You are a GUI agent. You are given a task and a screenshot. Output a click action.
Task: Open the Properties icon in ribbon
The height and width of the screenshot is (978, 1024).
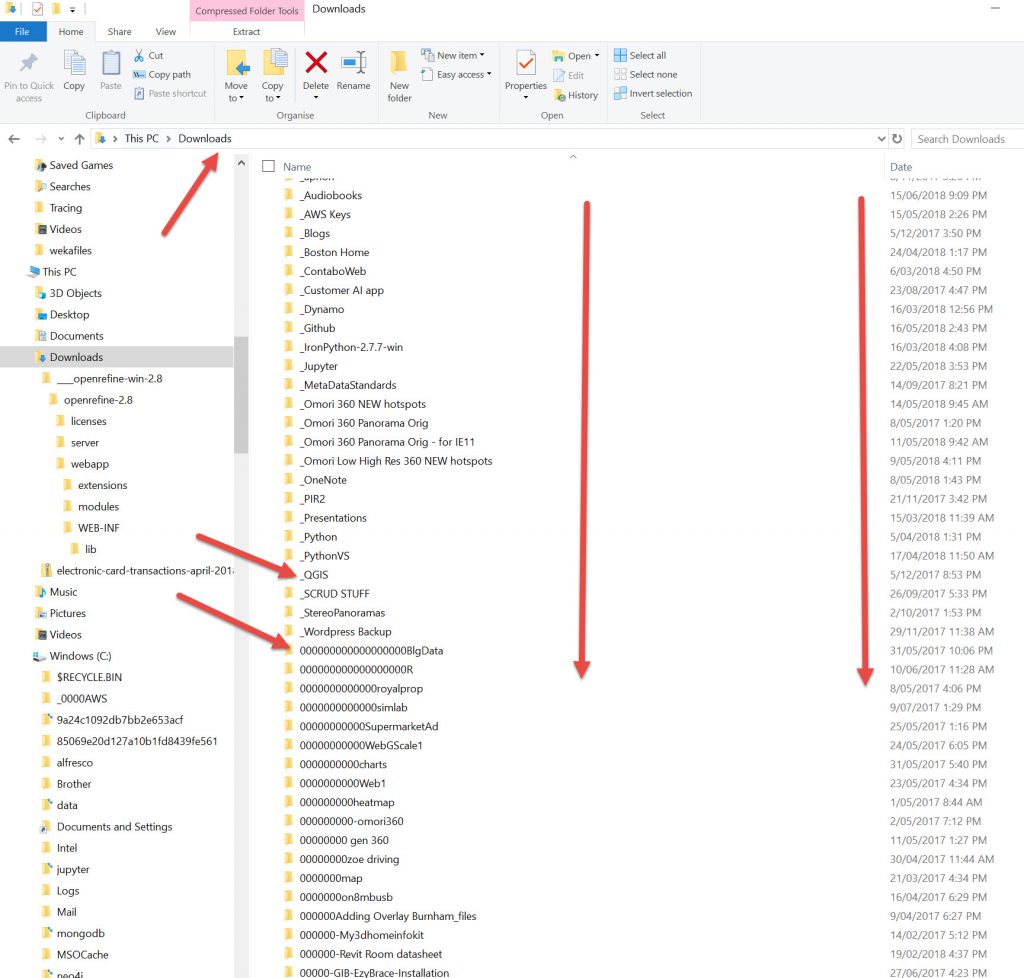526,66
